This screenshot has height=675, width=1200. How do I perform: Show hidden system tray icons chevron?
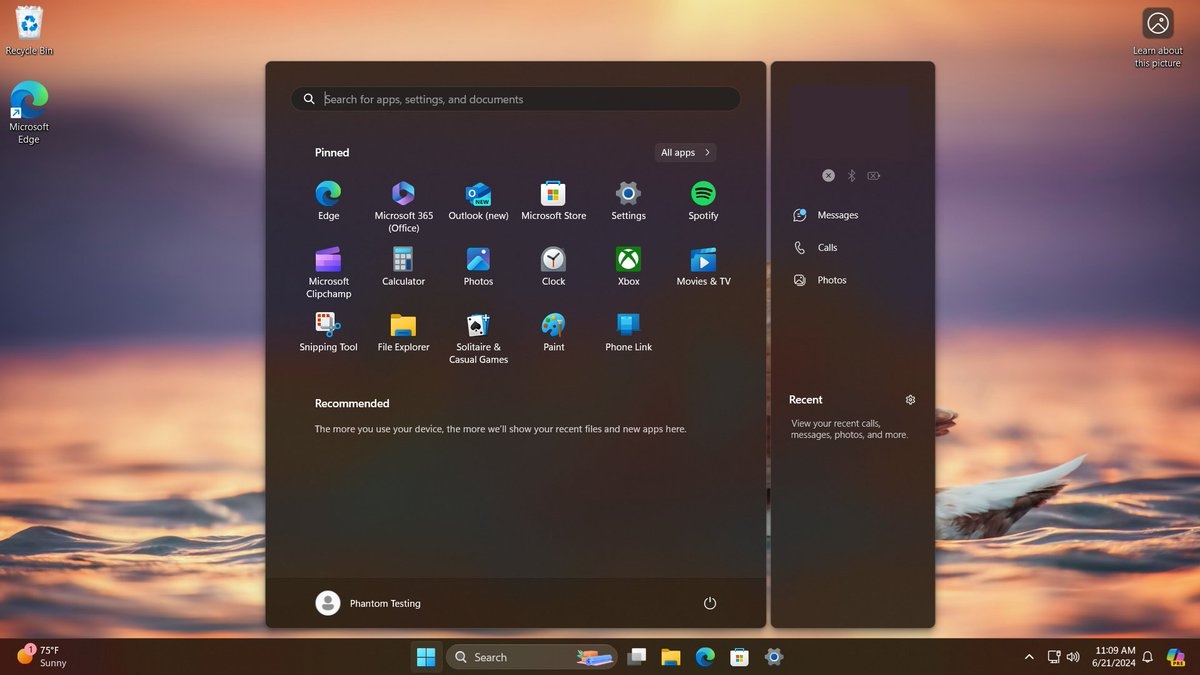point(1029,657)
